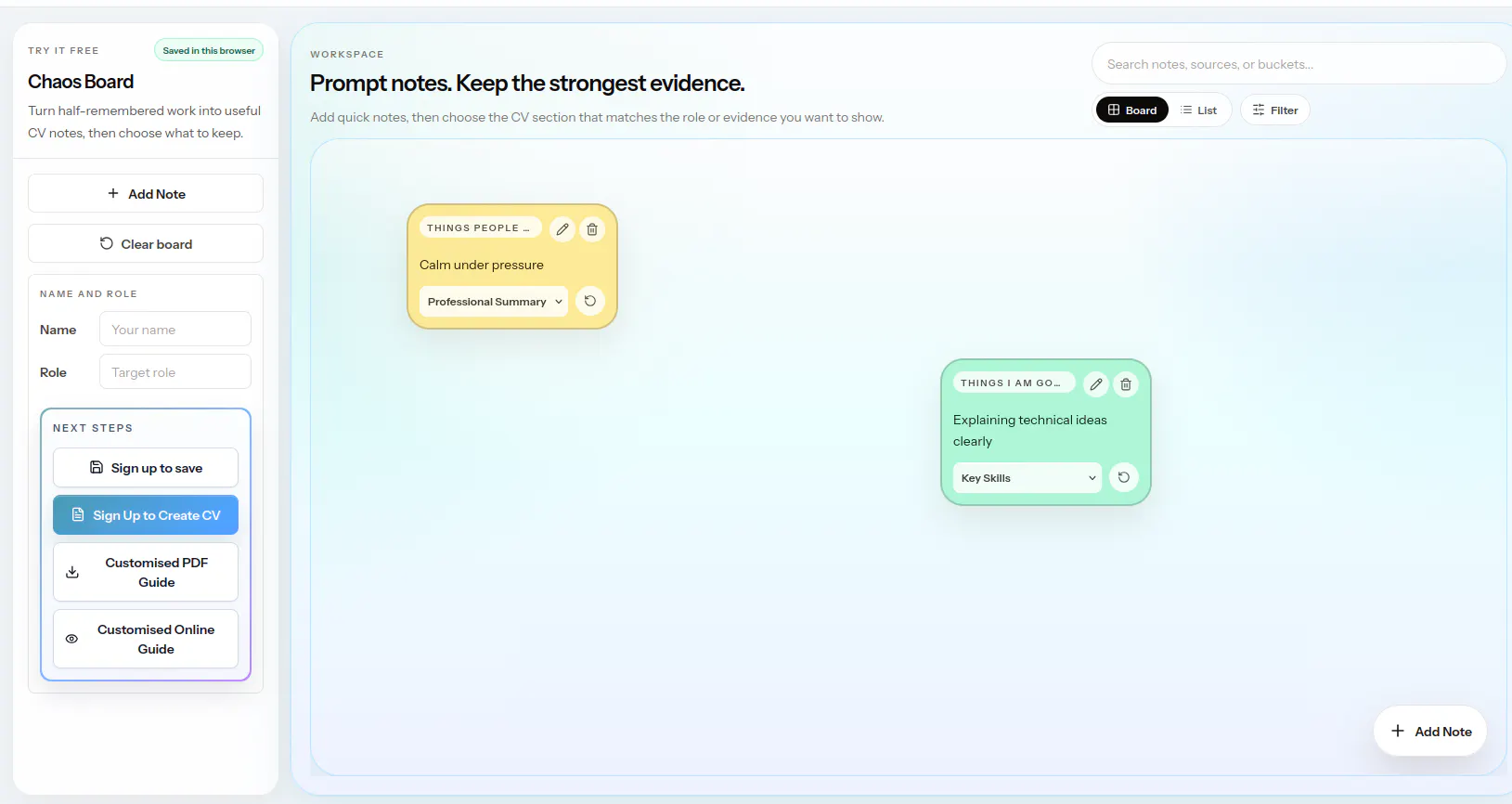Open the Key Skills section dropdown

point(1027,478)
